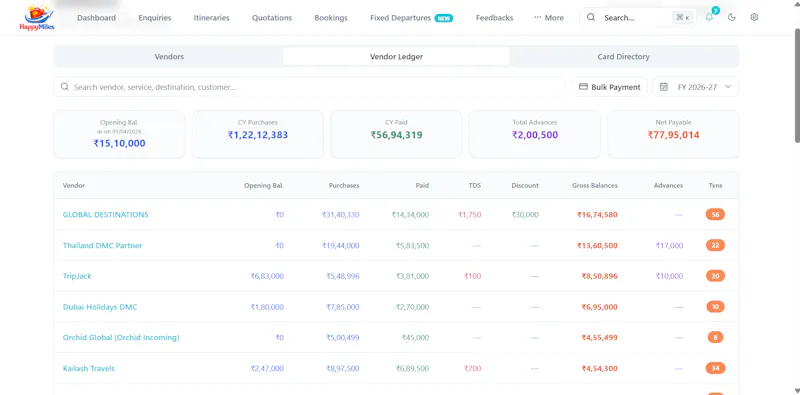Click ₹10,000 advance for TripJack
Screen dimensions: 800x395
click(x=669, y=276)
